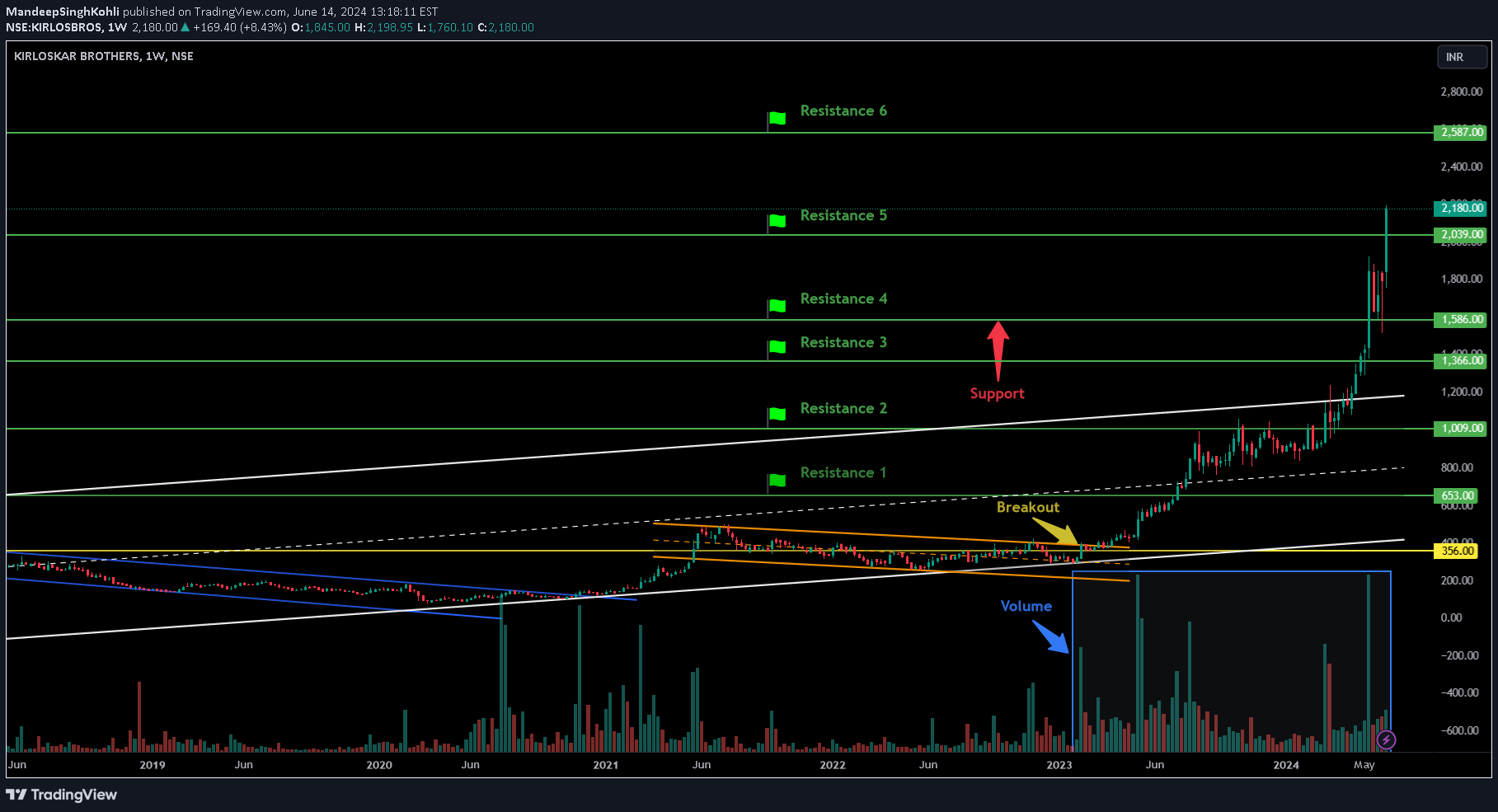Click the blue Volume text annotation

click(x=1026, y=606)
